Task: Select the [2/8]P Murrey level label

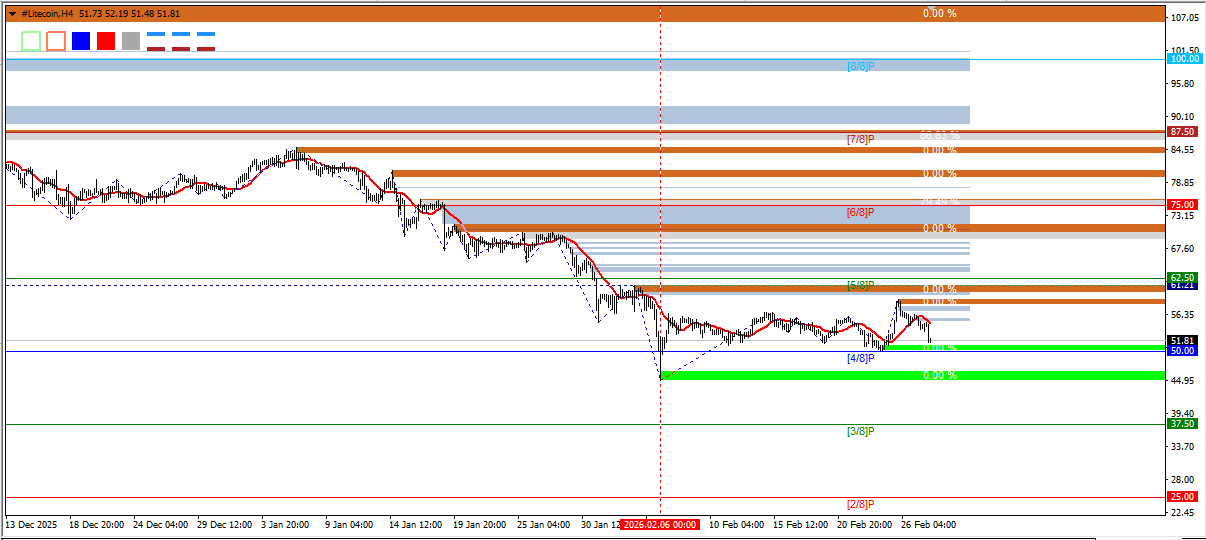Action: [x=861, y=504]
